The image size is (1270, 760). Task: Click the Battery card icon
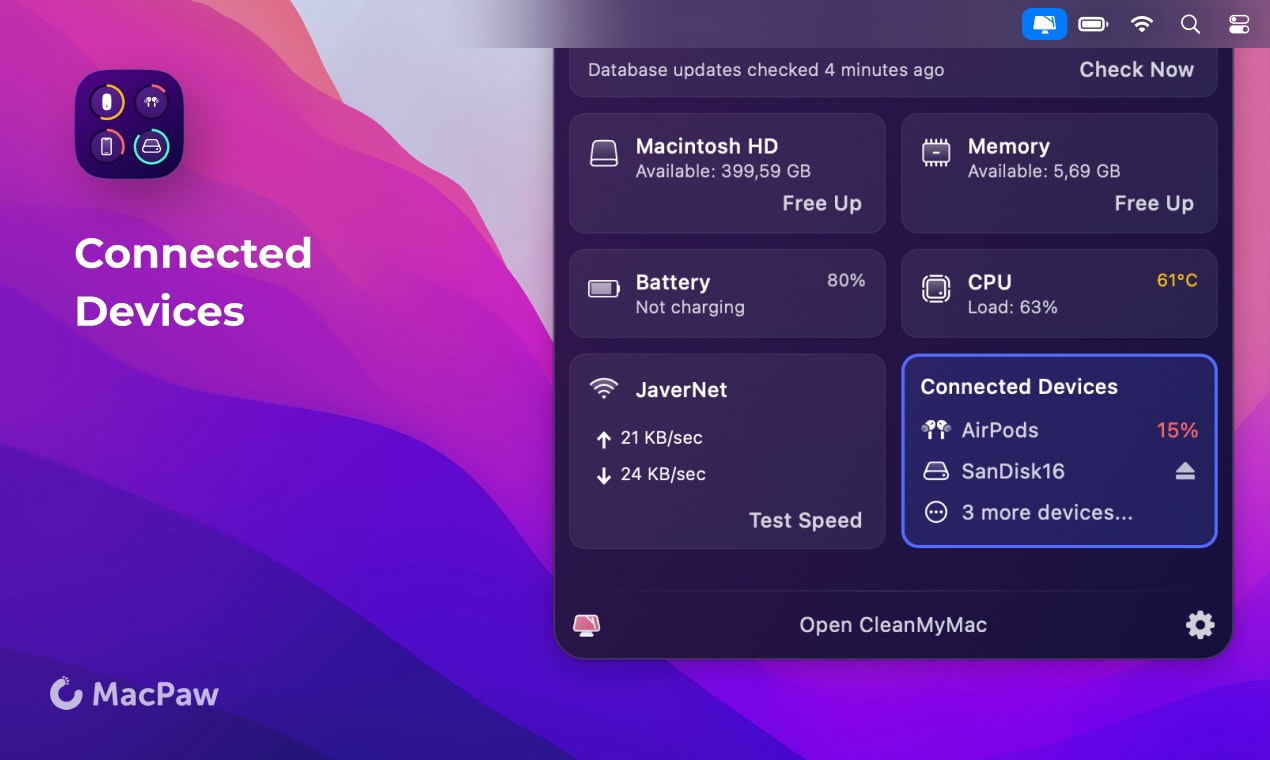pos(604,289)
